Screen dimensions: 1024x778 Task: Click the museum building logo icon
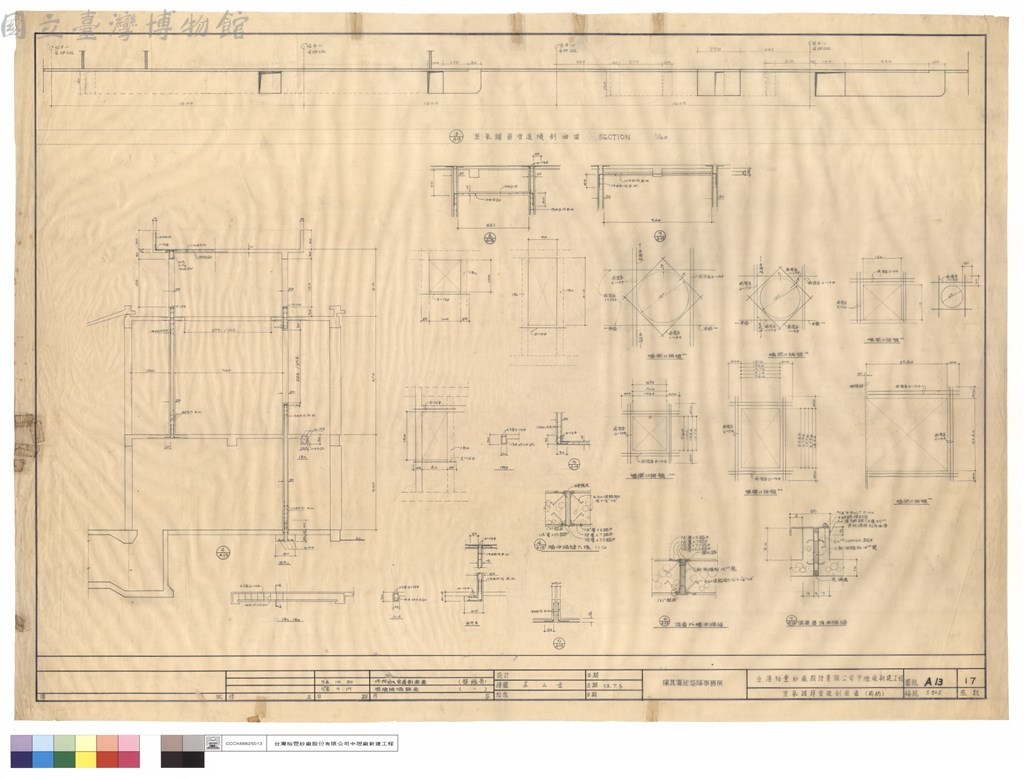coord(213,743)
